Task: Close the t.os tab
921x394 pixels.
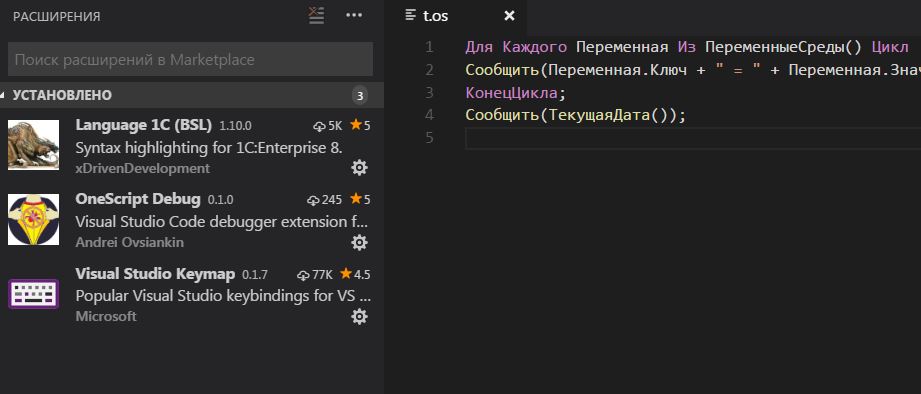Action: coord(509,16)
